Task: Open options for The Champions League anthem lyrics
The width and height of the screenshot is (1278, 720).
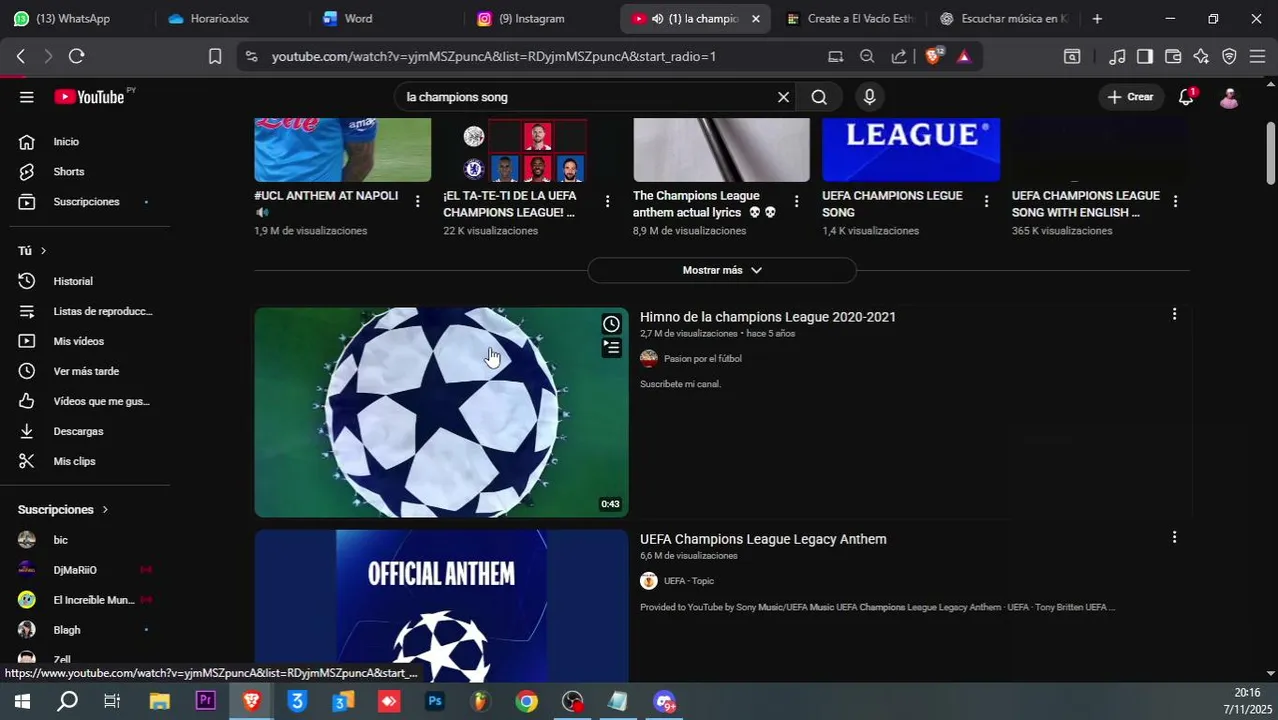Action: point(796,201)
